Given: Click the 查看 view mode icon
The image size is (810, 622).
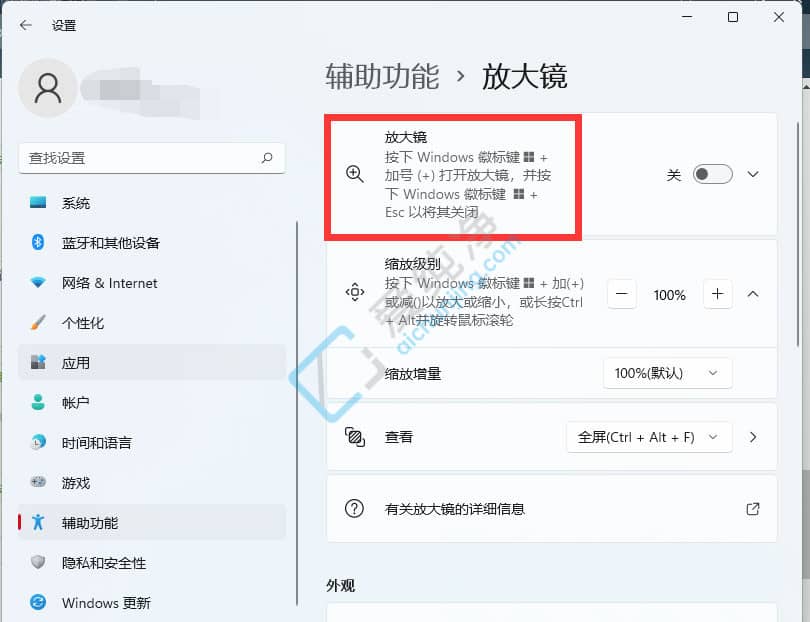Looking at the screenshot, I should 354,437.
